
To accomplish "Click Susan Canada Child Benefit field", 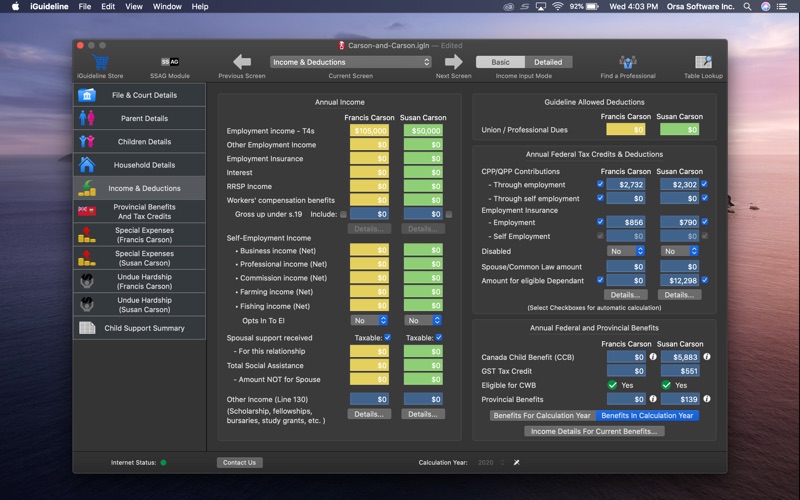I will point(680,357).
